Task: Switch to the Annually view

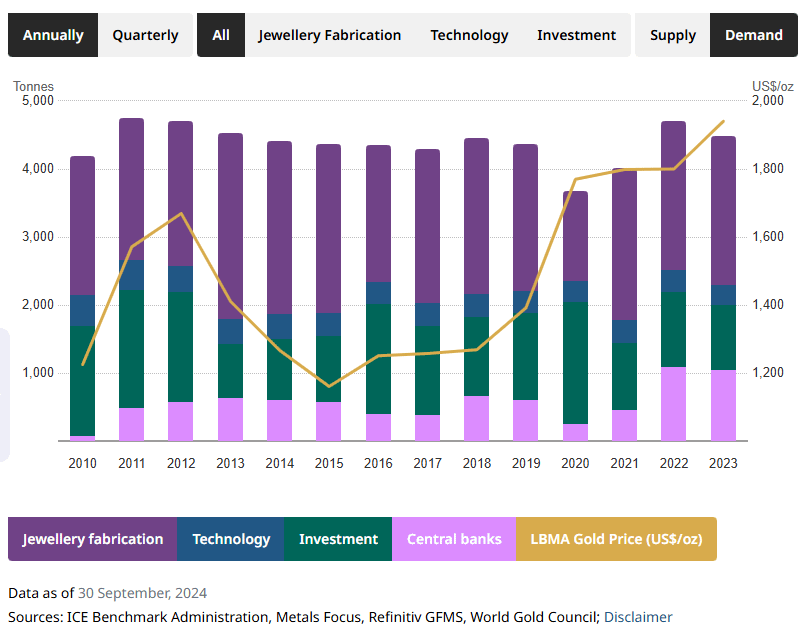Action: point(53,35)
